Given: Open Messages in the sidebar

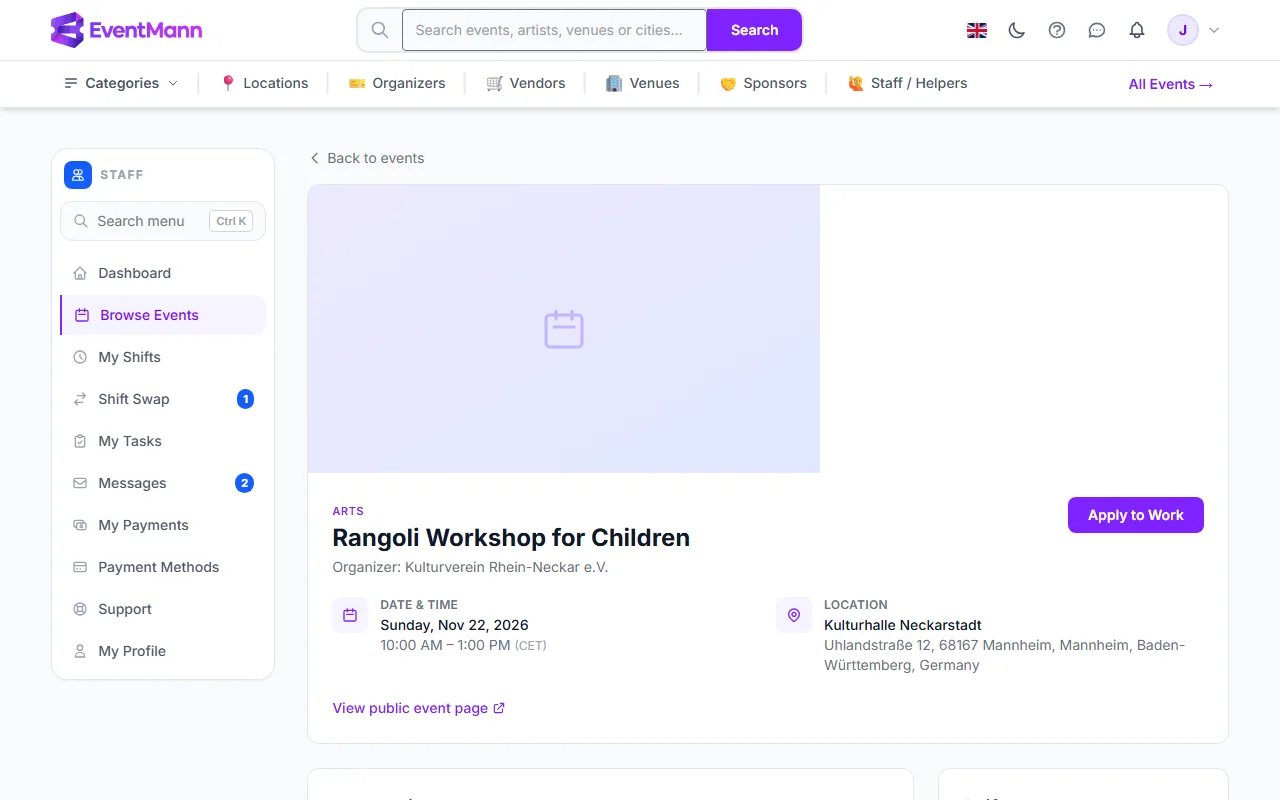Looking at the screenshot, I should coord(163,483).
